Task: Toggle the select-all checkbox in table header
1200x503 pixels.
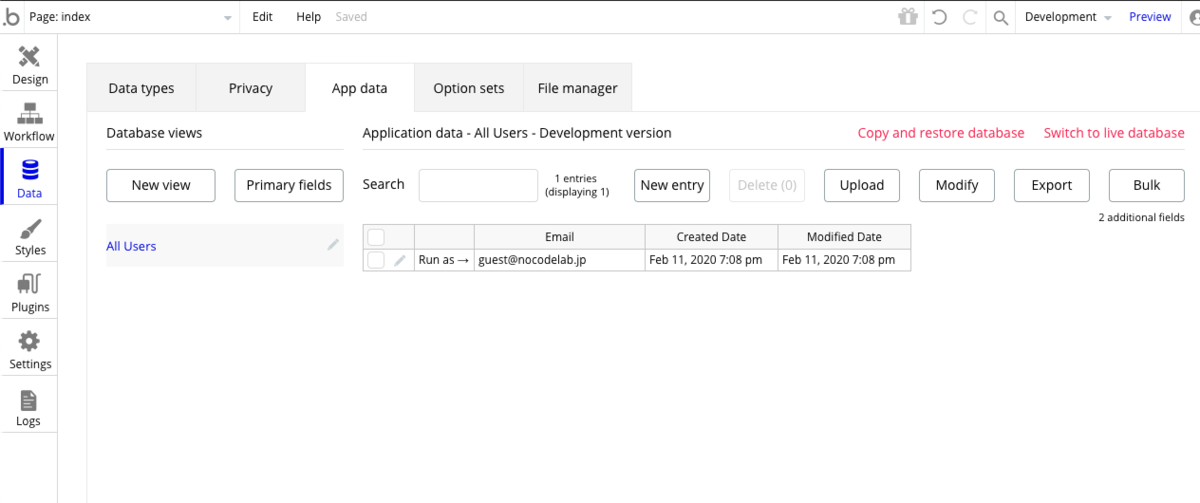Action: [x=376, y=237]
